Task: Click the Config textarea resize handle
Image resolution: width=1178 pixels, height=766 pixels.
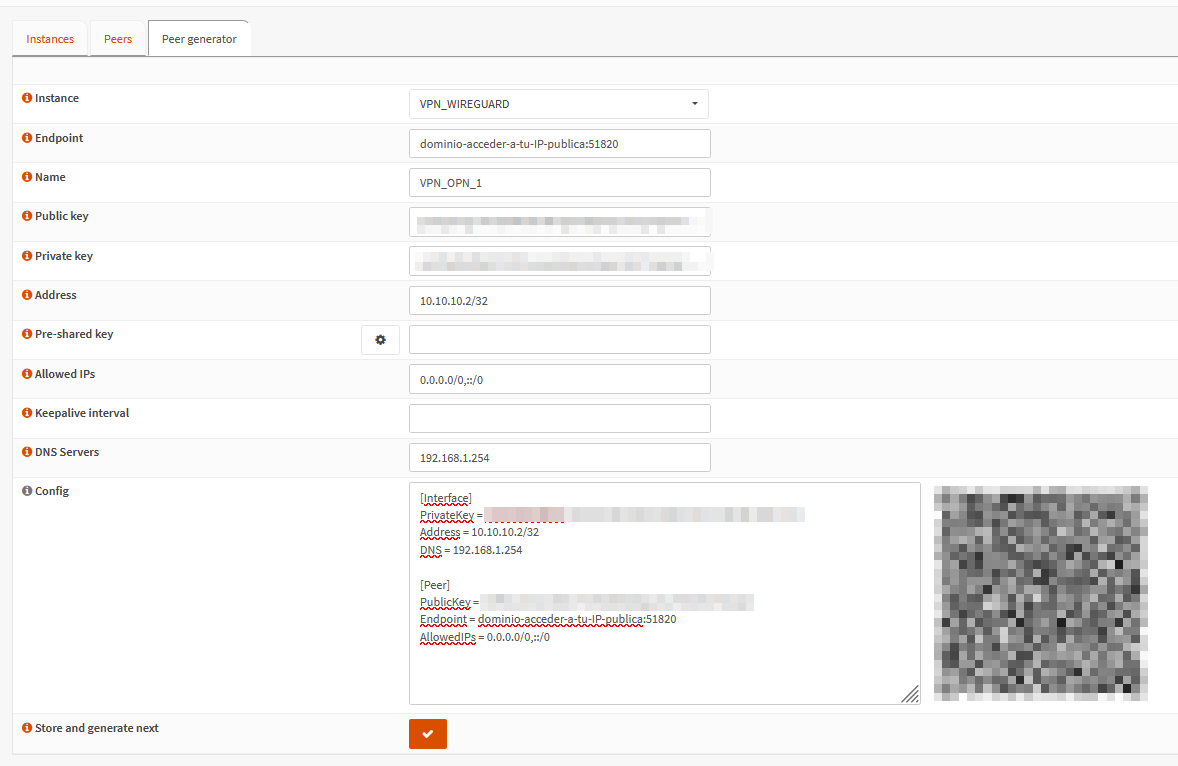Action: tap(910, 694)
